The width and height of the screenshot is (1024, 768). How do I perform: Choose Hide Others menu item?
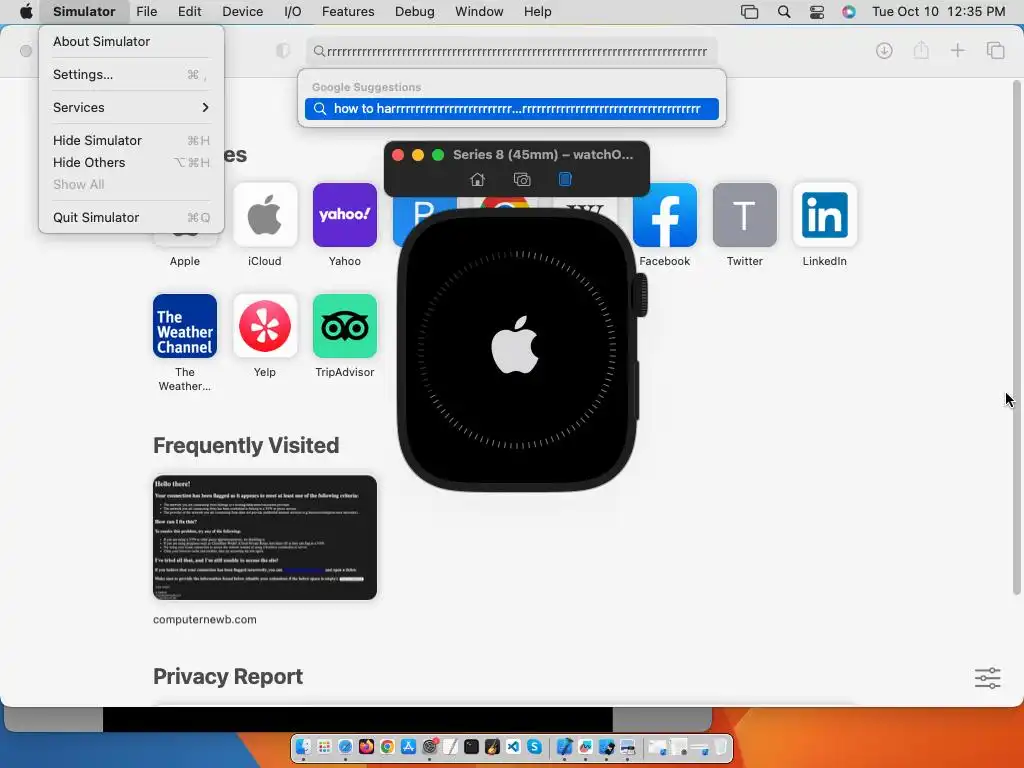(x=131, y=163)
